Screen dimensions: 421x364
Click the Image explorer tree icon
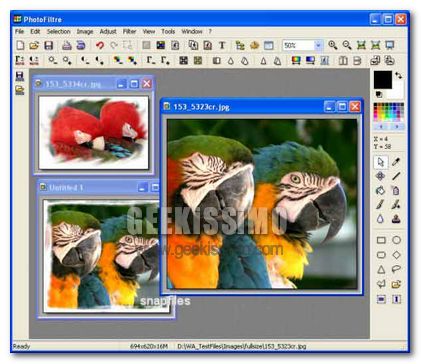(x=240, y=45)
